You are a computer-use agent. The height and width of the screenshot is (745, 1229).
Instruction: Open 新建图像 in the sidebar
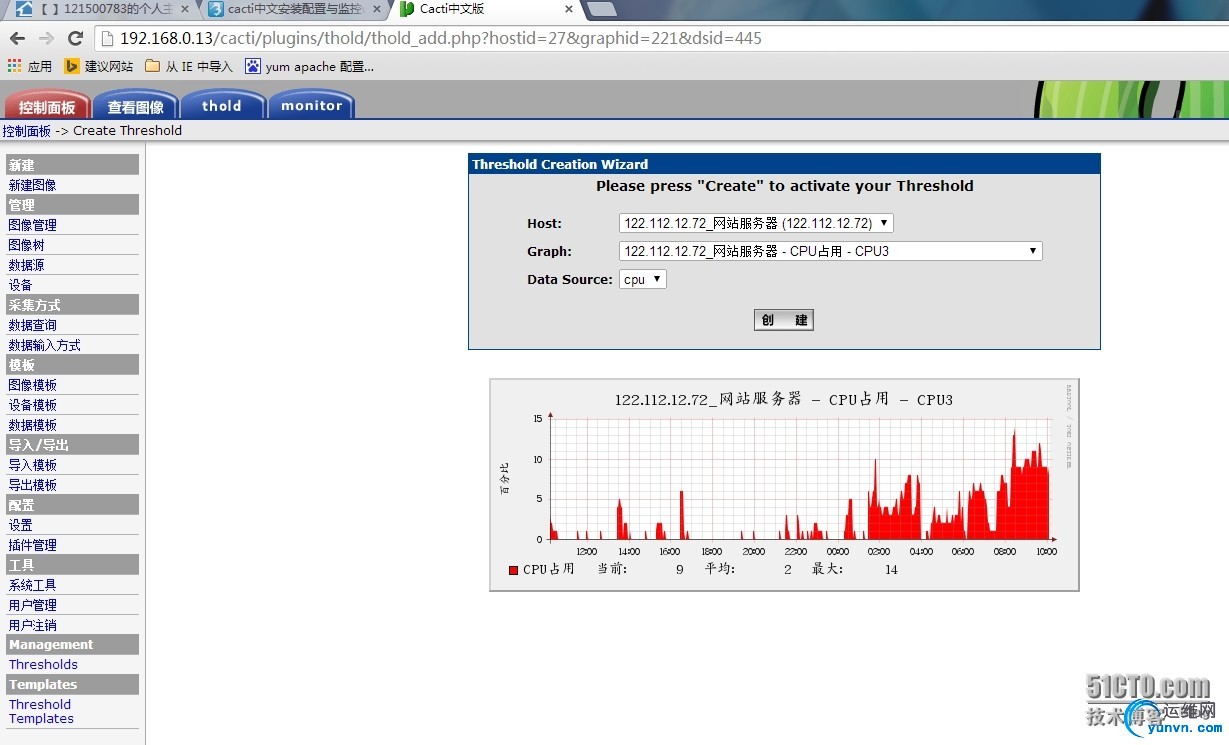(33, 185)
